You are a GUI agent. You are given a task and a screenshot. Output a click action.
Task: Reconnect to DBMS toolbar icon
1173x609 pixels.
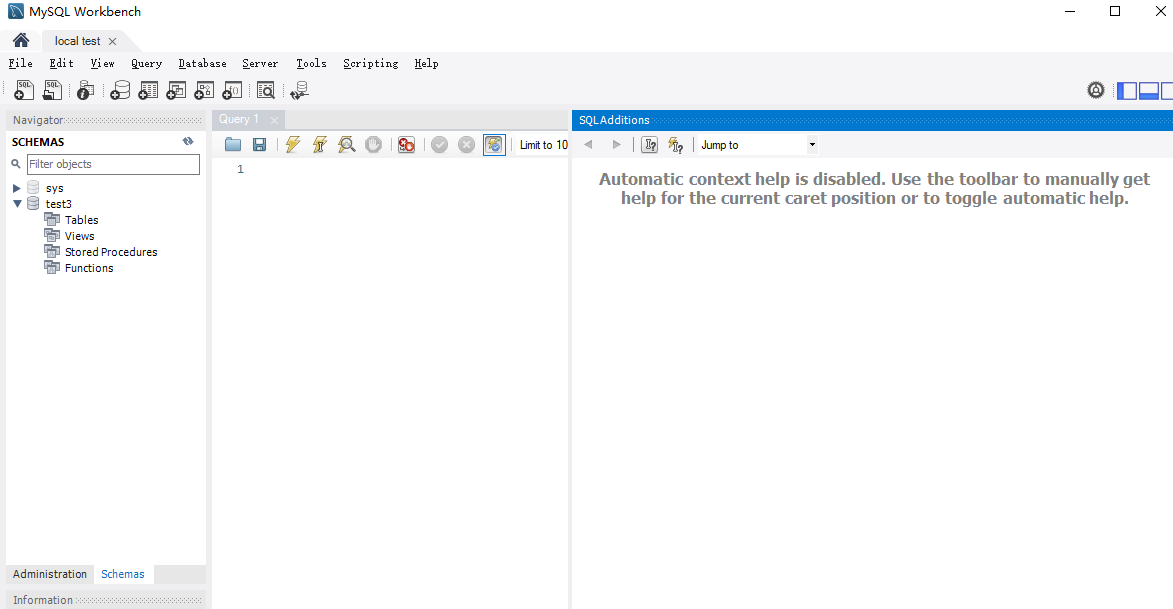(x=299, y=91)
